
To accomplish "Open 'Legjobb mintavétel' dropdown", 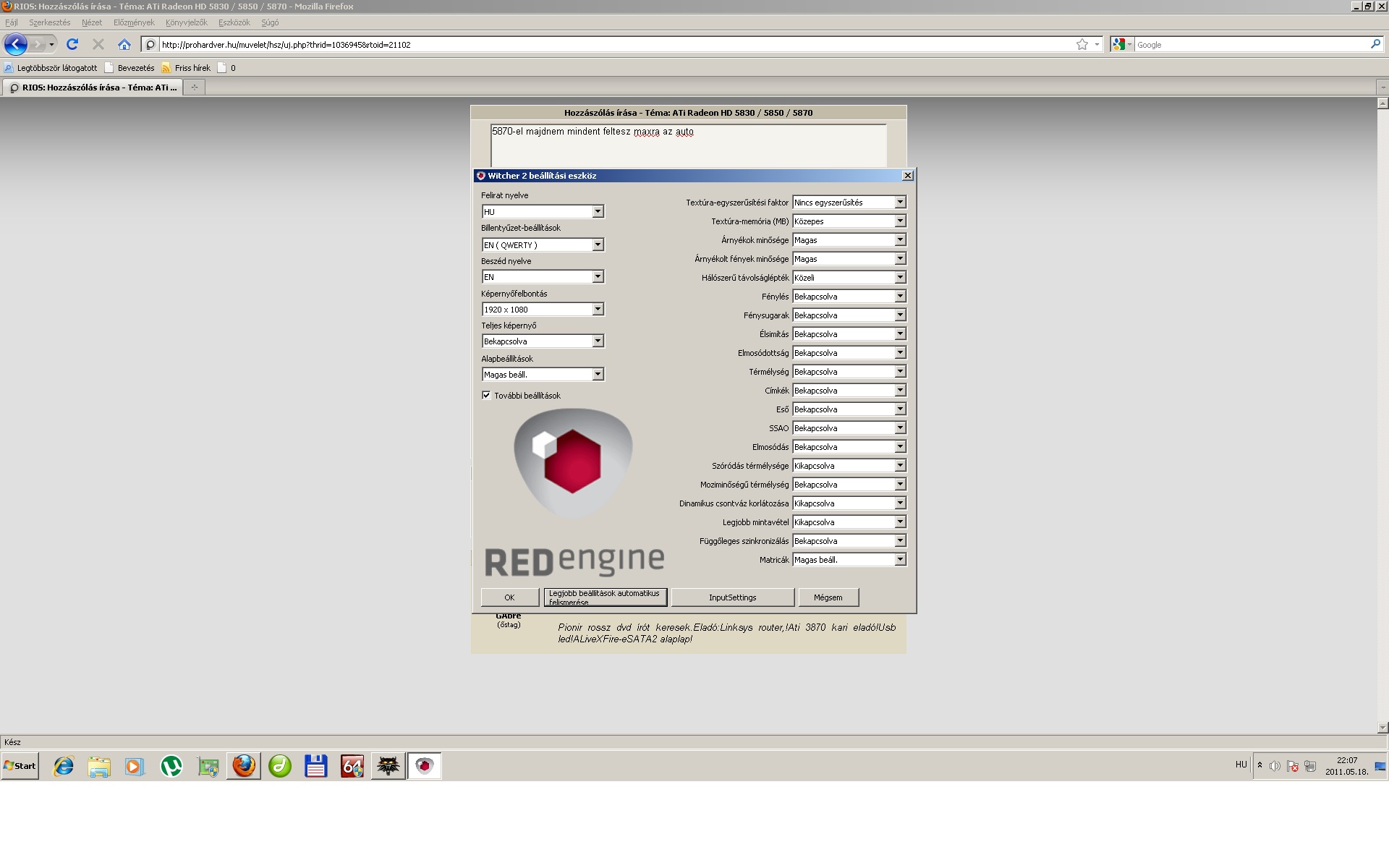I will point(849,522).
